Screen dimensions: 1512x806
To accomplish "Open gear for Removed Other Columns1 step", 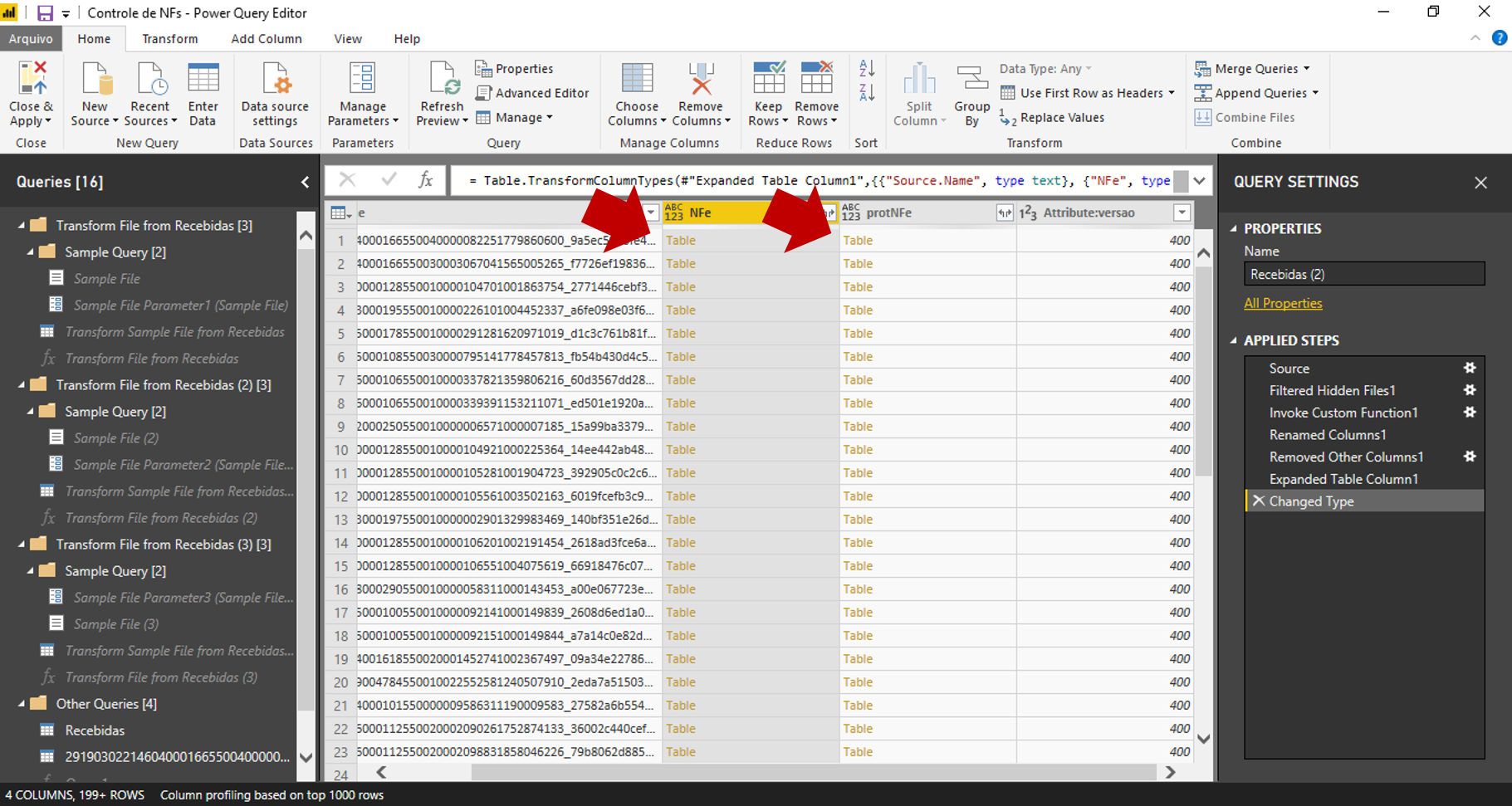I will point(1470,457).
